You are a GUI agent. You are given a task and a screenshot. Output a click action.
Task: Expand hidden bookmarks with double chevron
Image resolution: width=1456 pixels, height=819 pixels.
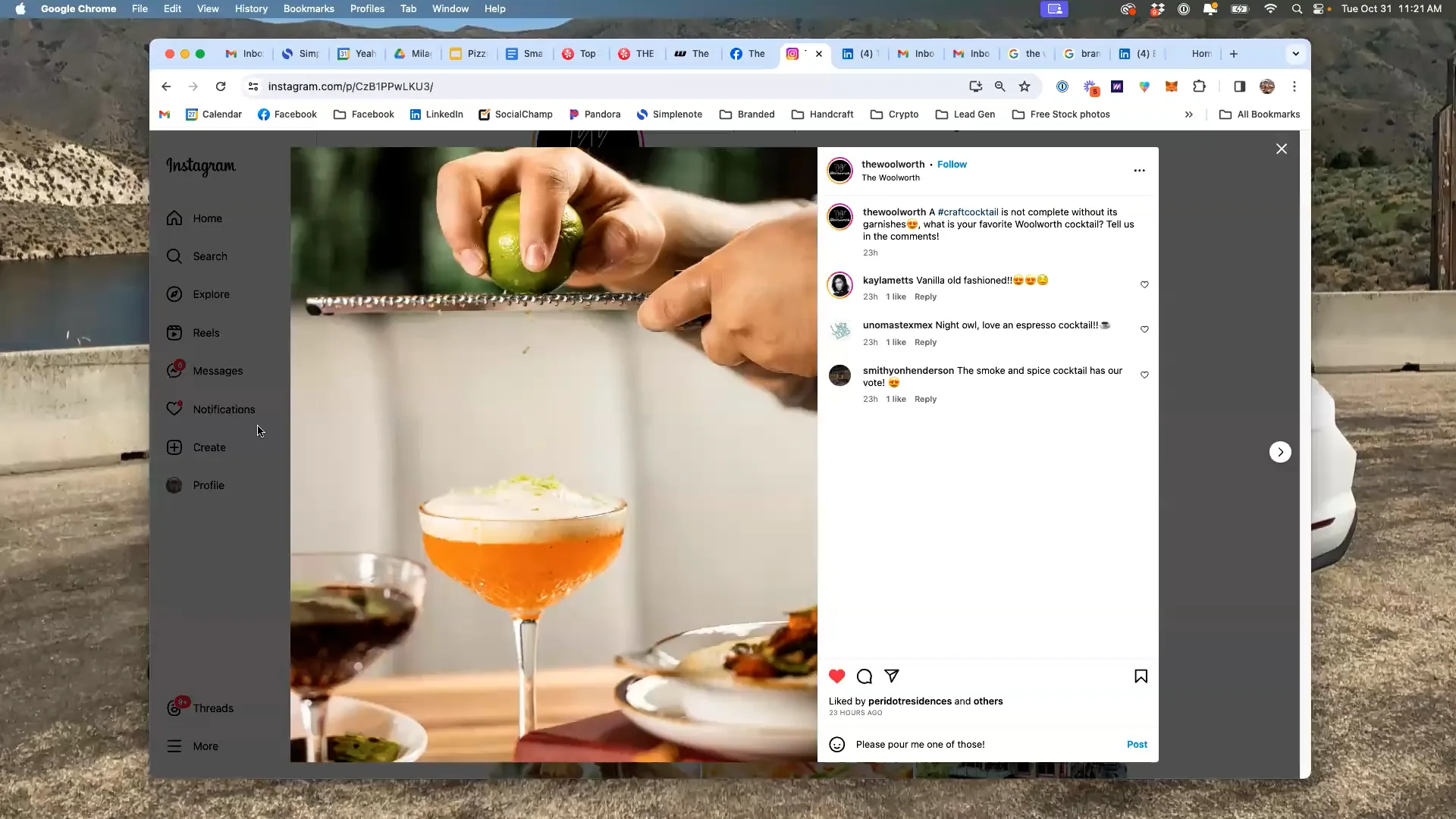pos(1188,115)
